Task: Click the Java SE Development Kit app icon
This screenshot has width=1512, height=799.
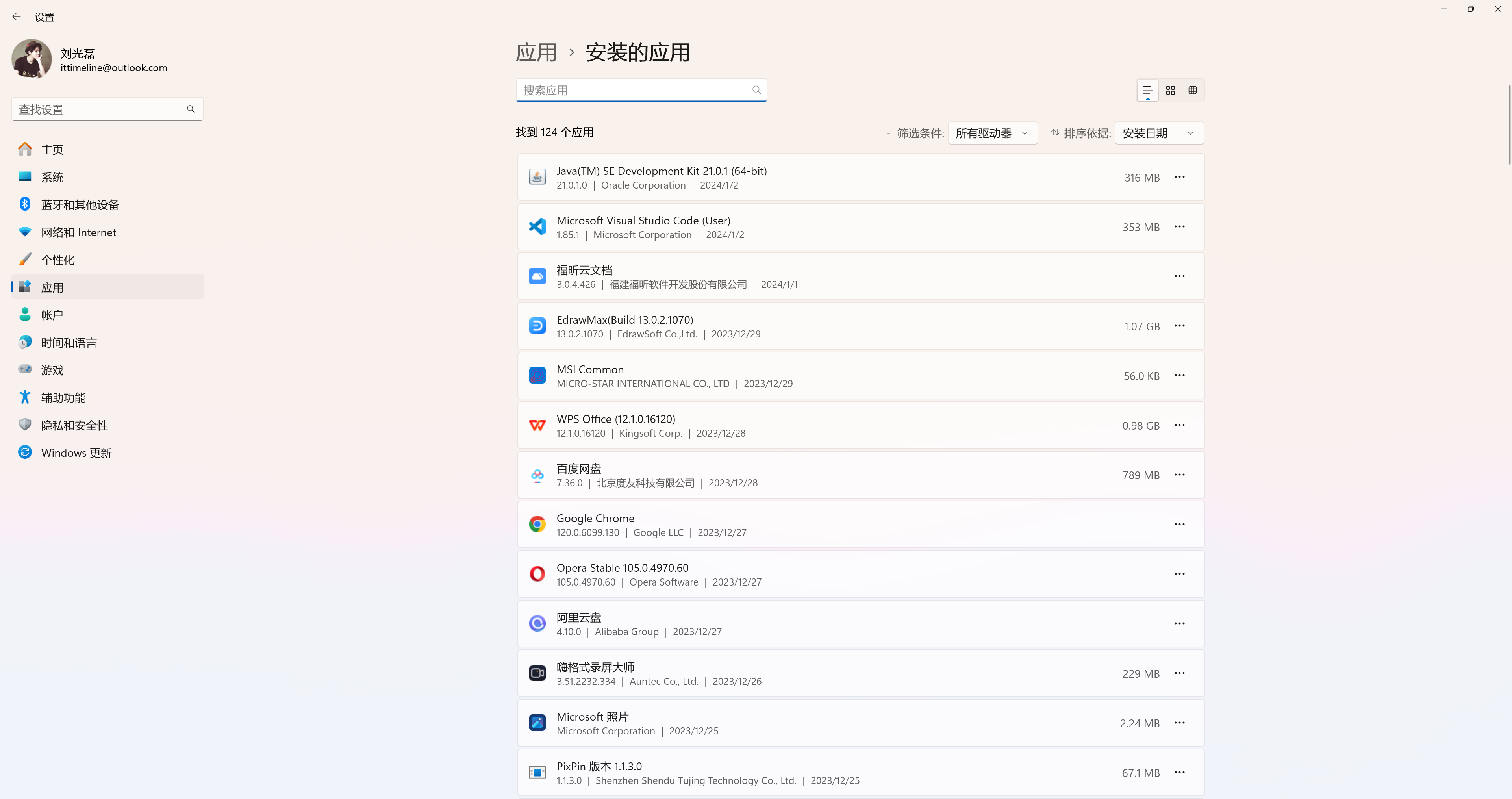Action: (x=537, y=177)
